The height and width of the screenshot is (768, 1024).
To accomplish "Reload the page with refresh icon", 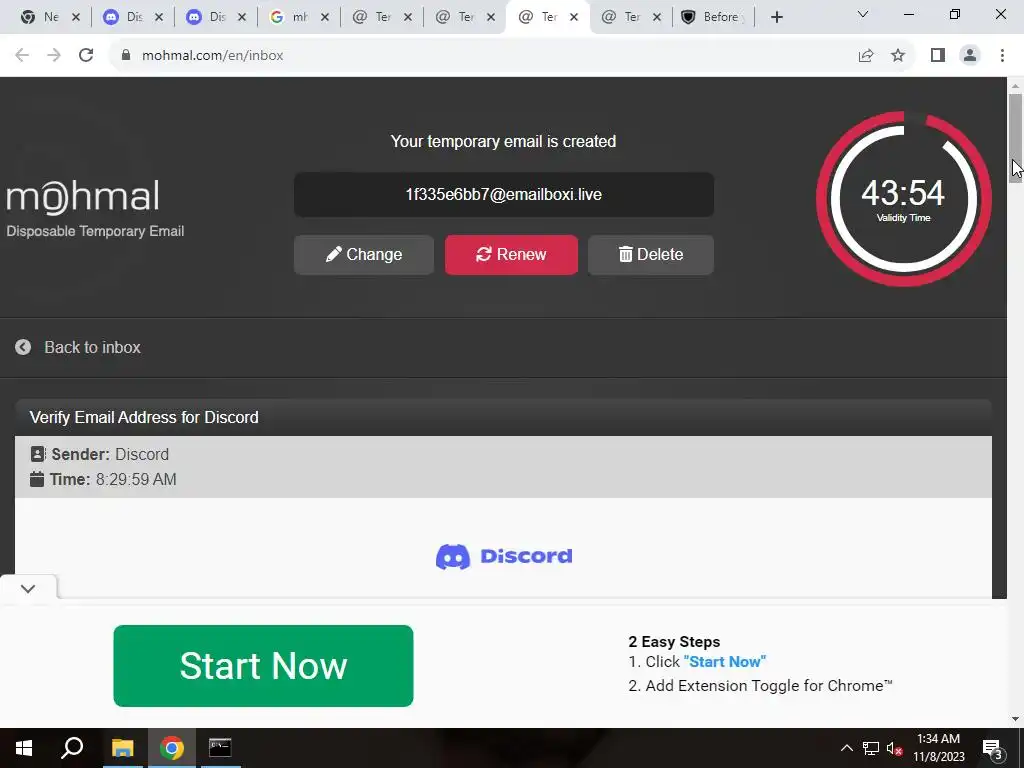I will pyautogui.click(x=86, y=56).
